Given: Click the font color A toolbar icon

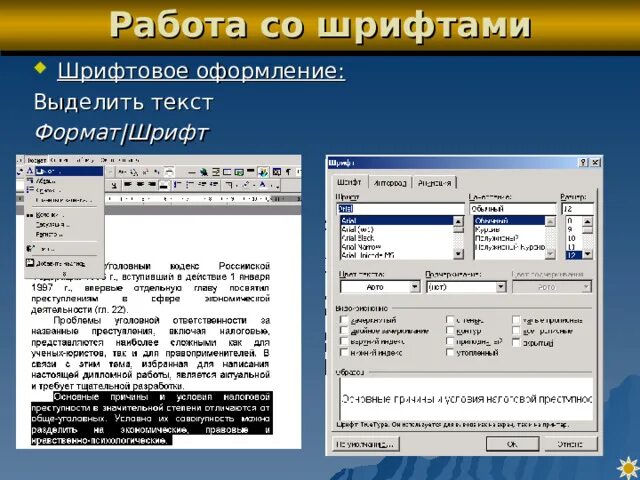Looking at the screenshot, I should point(262,184).
